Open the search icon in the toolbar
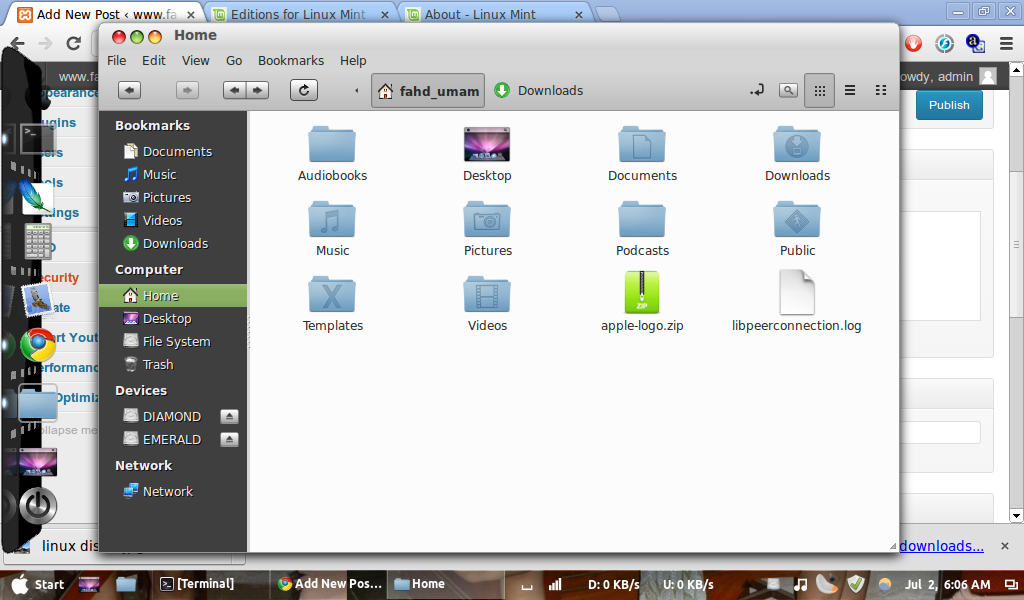The height and width of the screenshot is (600, 1024). [787, 90]
